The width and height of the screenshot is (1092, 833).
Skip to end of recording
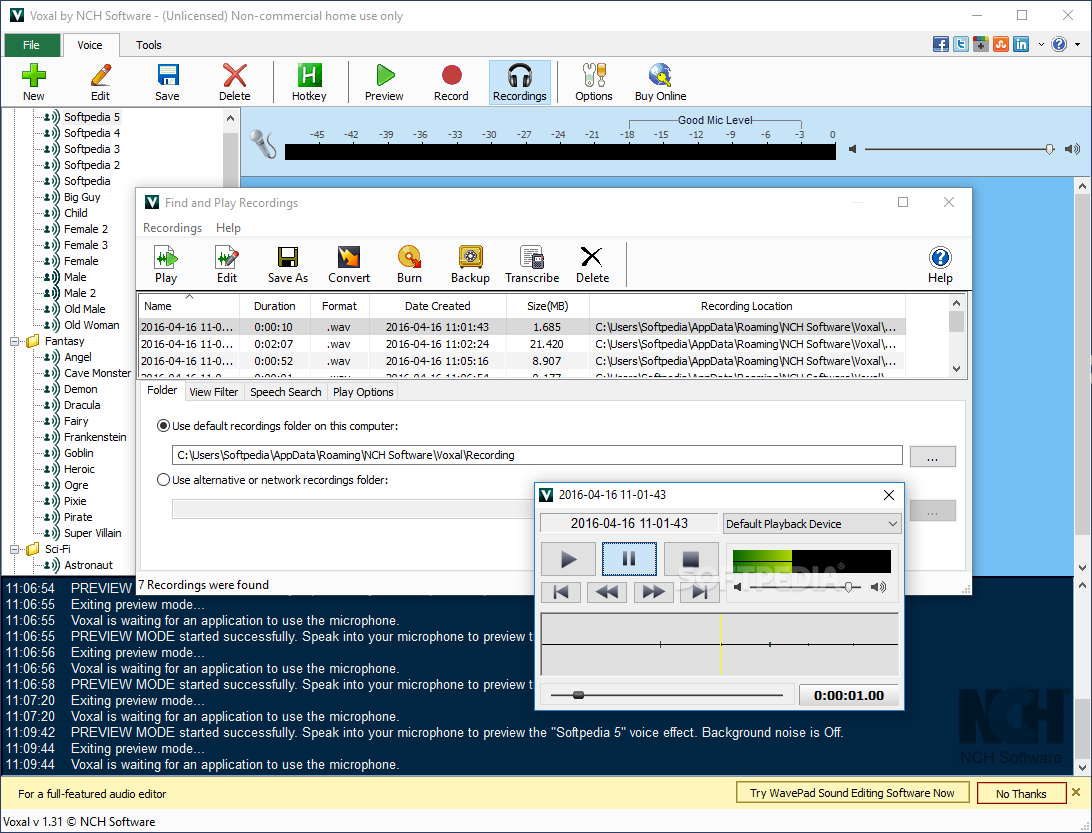pyautogui.click(x=699, y=592)
